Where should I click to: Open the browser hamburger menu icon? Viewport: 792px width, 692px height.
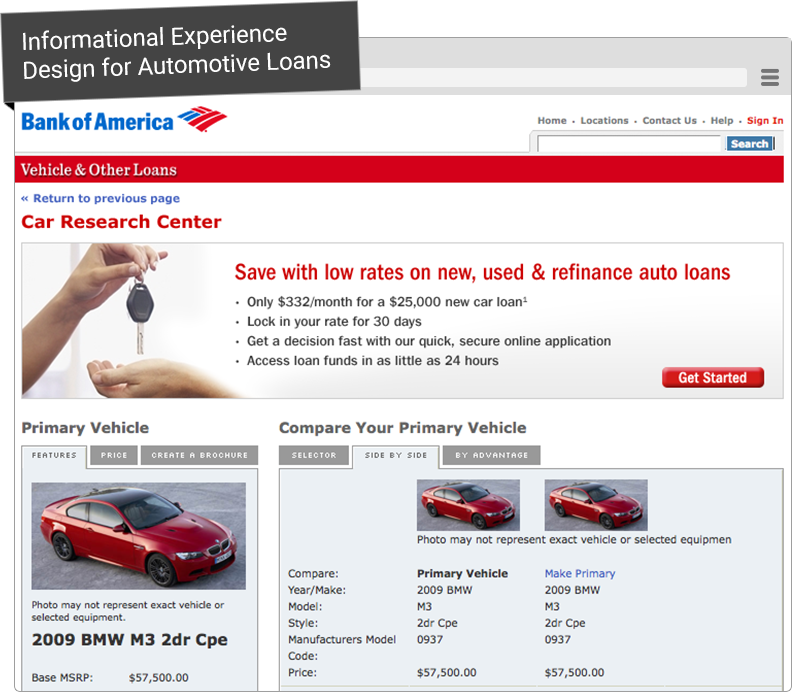click(x=769, y=77)
